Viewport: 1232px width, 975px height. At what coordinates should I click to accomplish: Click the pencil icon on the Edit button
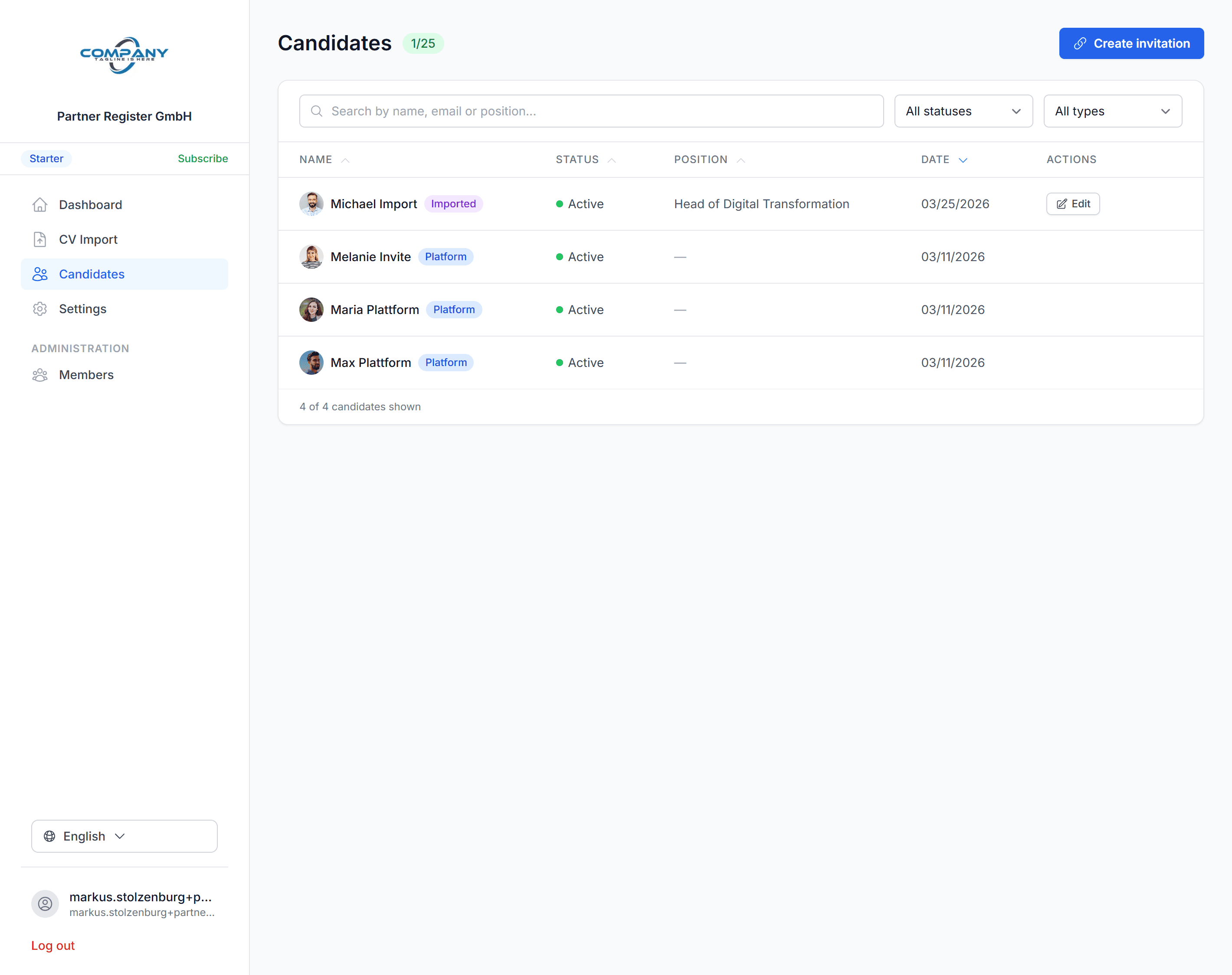[1062, 204]
